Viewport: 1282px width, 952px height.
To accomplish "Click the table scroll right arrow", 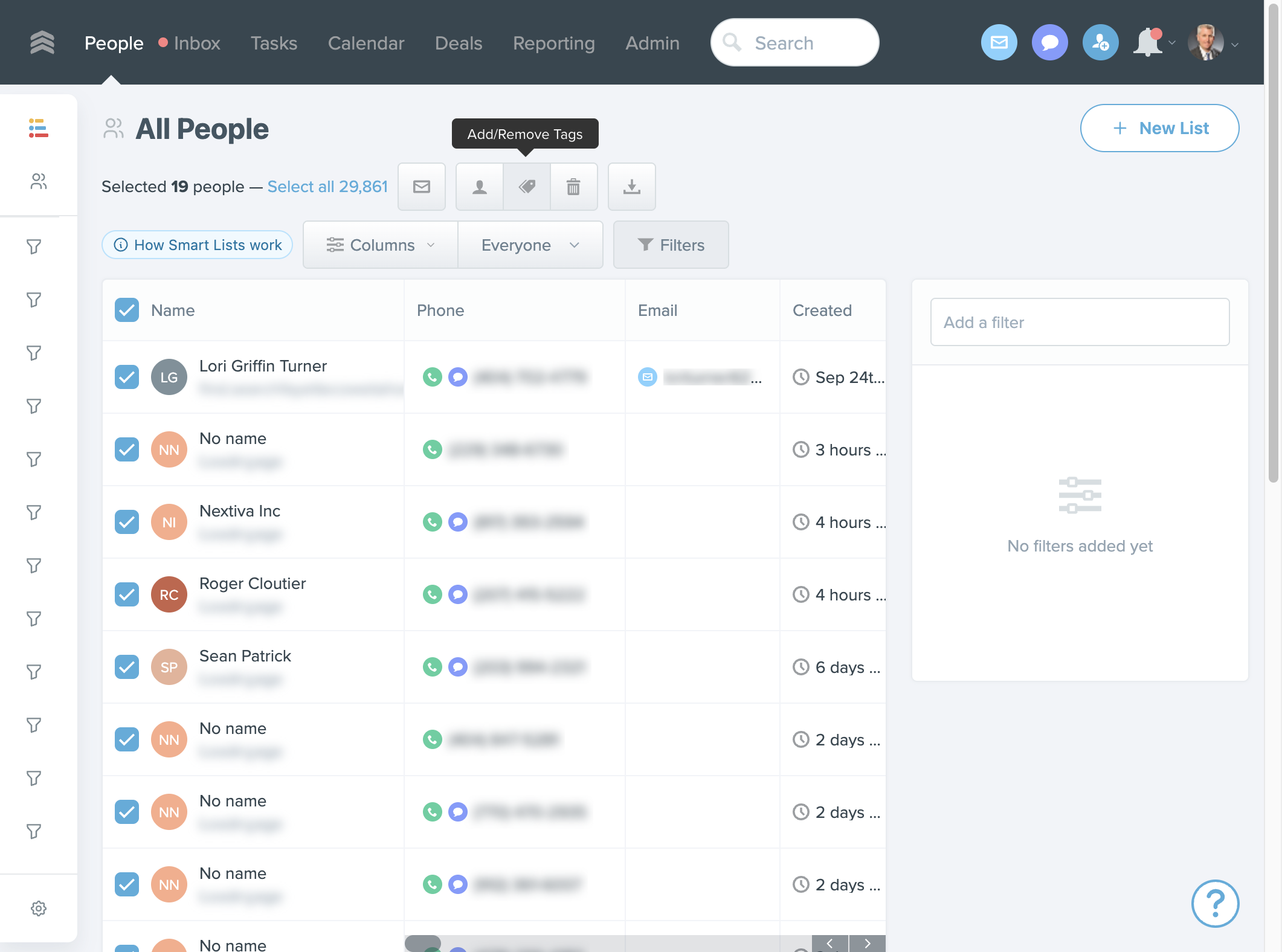I will coord(868,944).
